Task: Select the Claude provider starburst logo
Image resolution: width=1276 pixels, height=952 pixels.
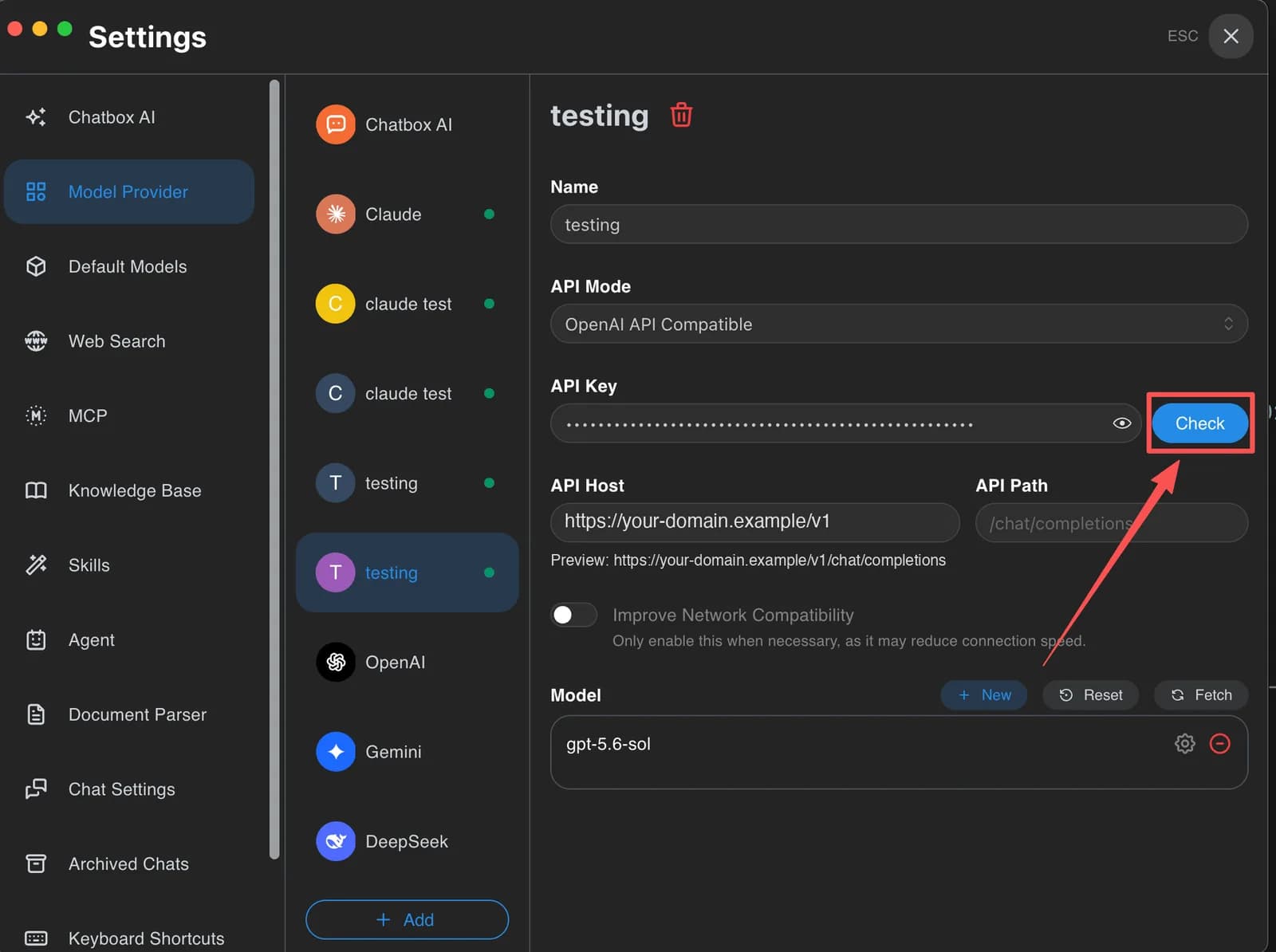Action: tap(336, 214)
